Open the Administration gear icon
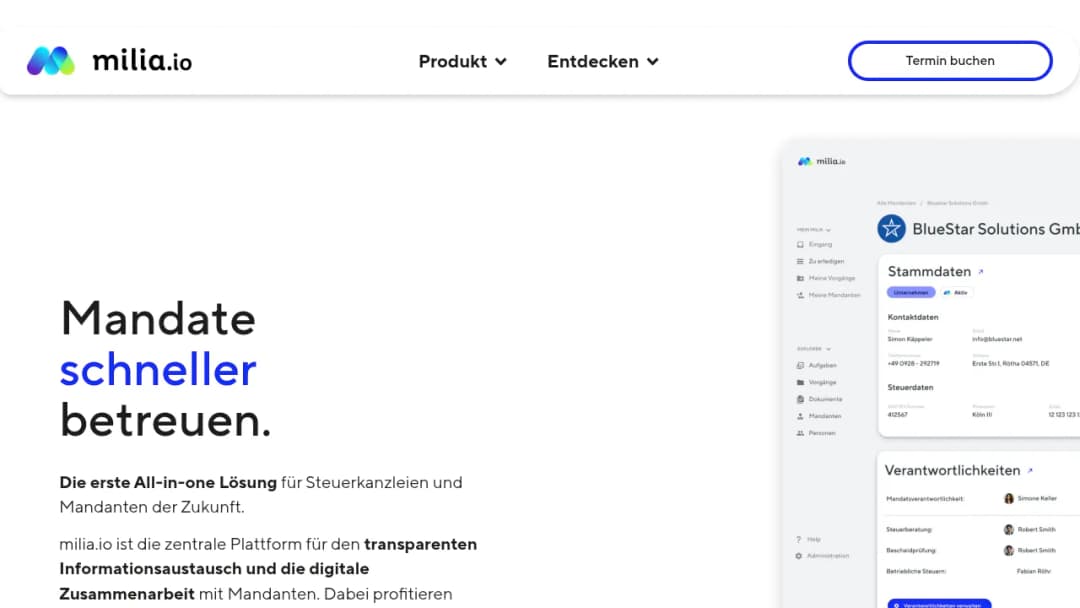 (x=799, y=556)
